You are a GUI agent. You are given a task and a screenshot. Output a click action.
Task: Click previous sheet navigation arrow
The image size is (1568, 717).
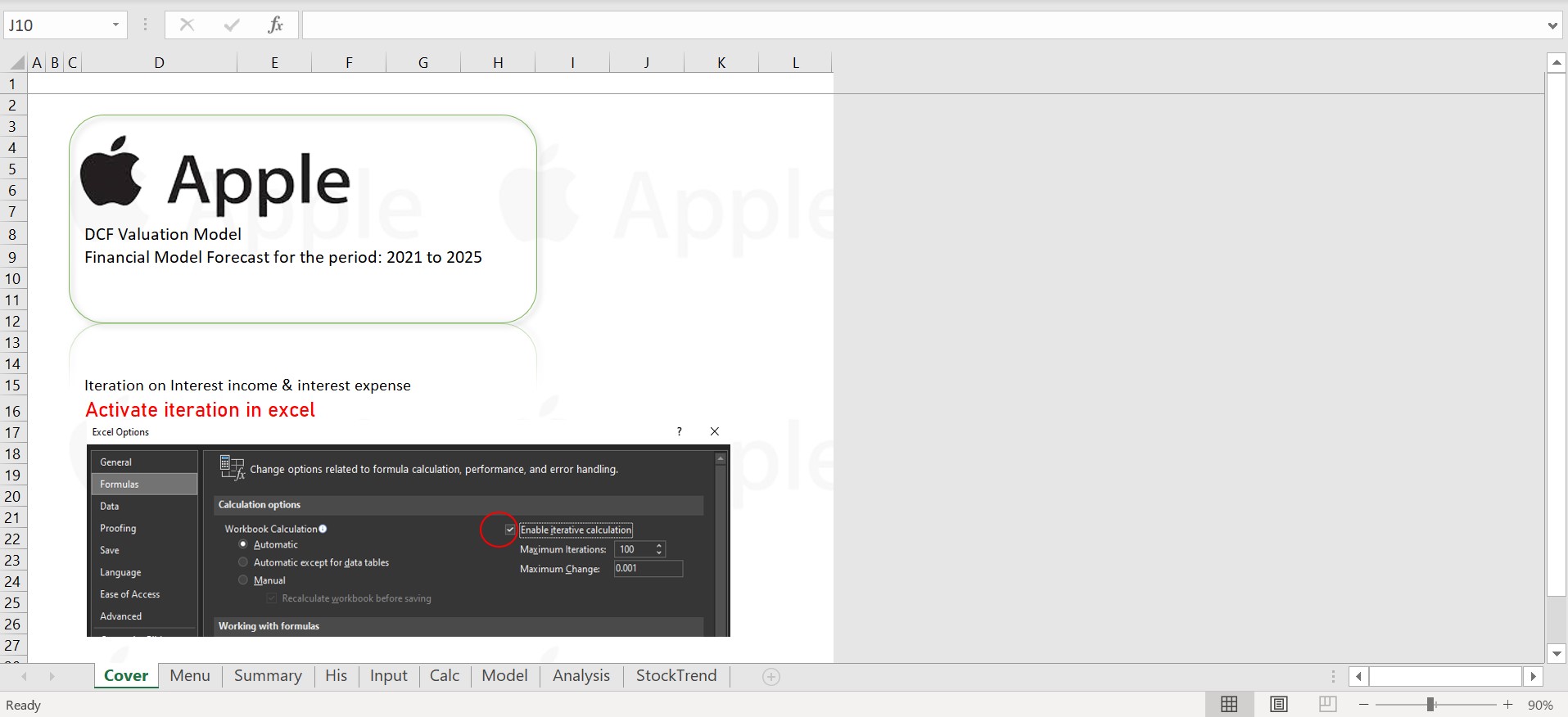(x=24, y=676)
